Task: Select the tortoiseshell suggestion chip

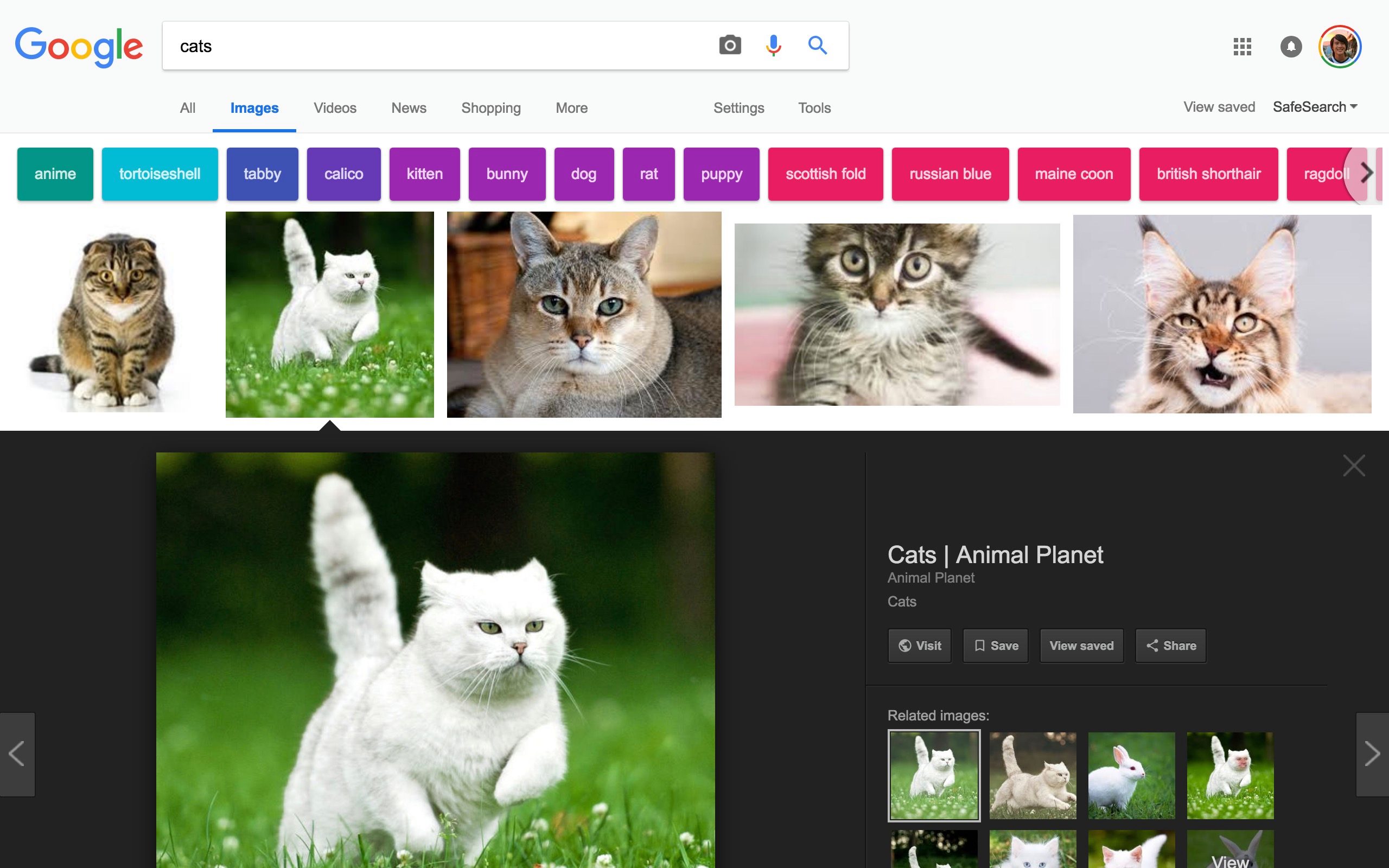Action: pos(160,174)
